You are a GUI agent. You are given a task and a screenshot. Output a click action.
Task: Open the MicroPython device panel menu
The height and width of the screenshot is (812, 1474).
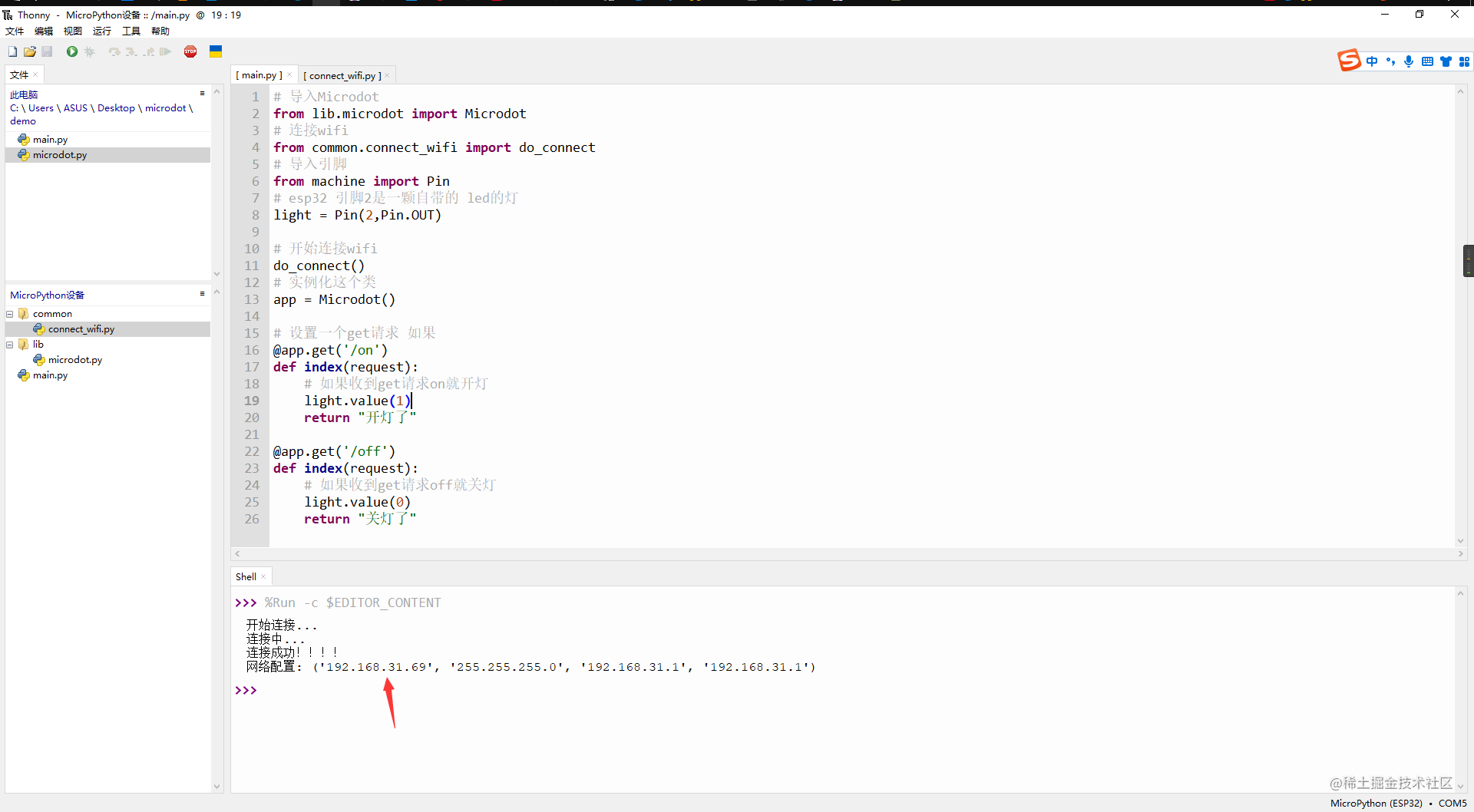(202, 294)
